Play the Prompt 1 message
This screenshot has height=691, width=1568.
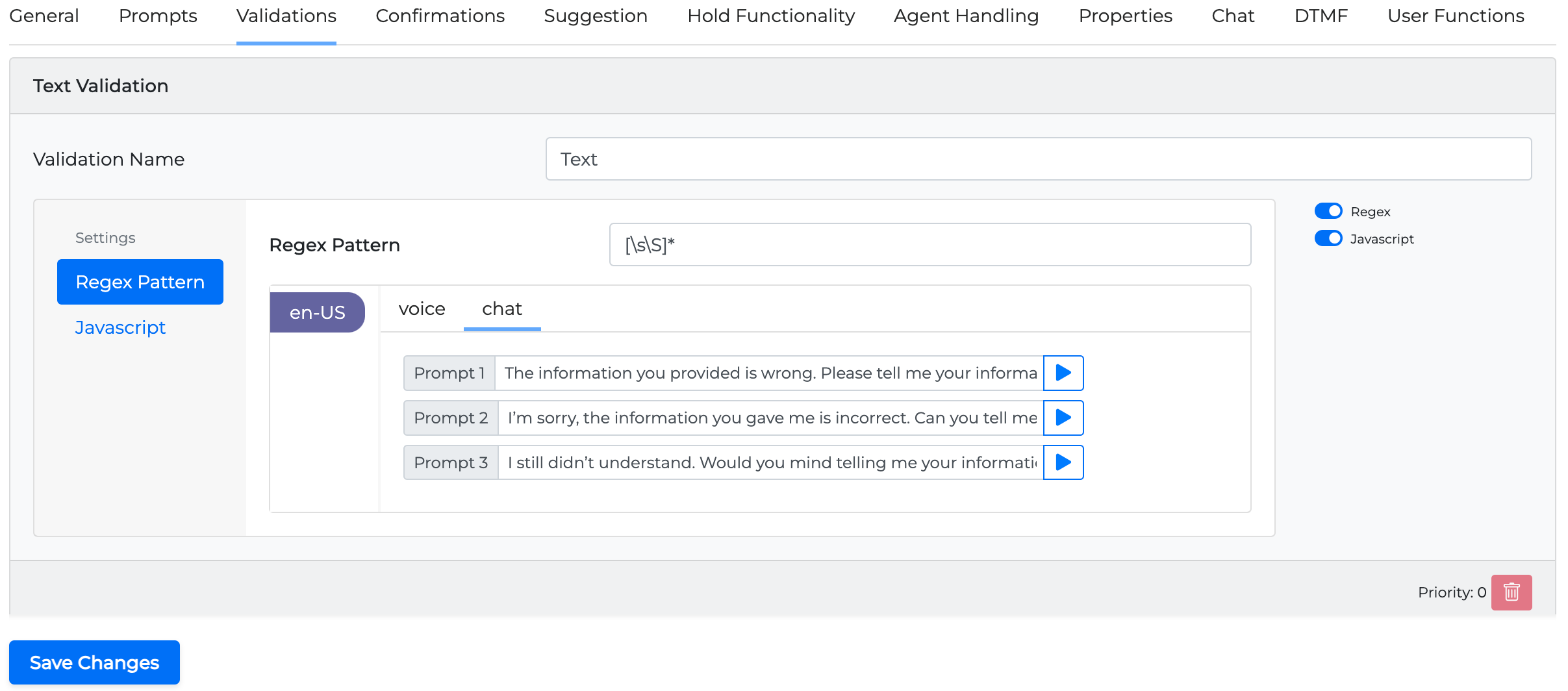pyautogui.click(x=1063, y=373)
